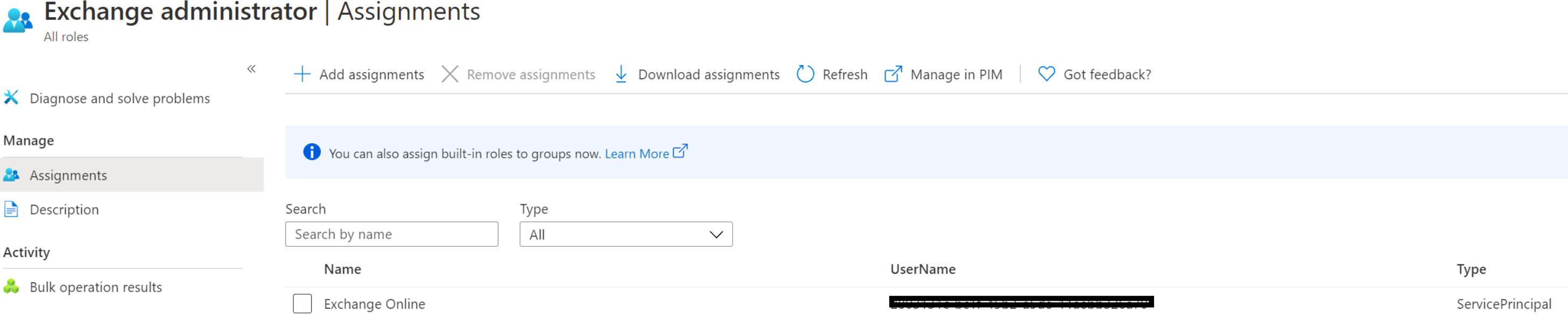Click Manage in PIM label
This screenshot has height=320, width=1568.
tap(955, 74)
